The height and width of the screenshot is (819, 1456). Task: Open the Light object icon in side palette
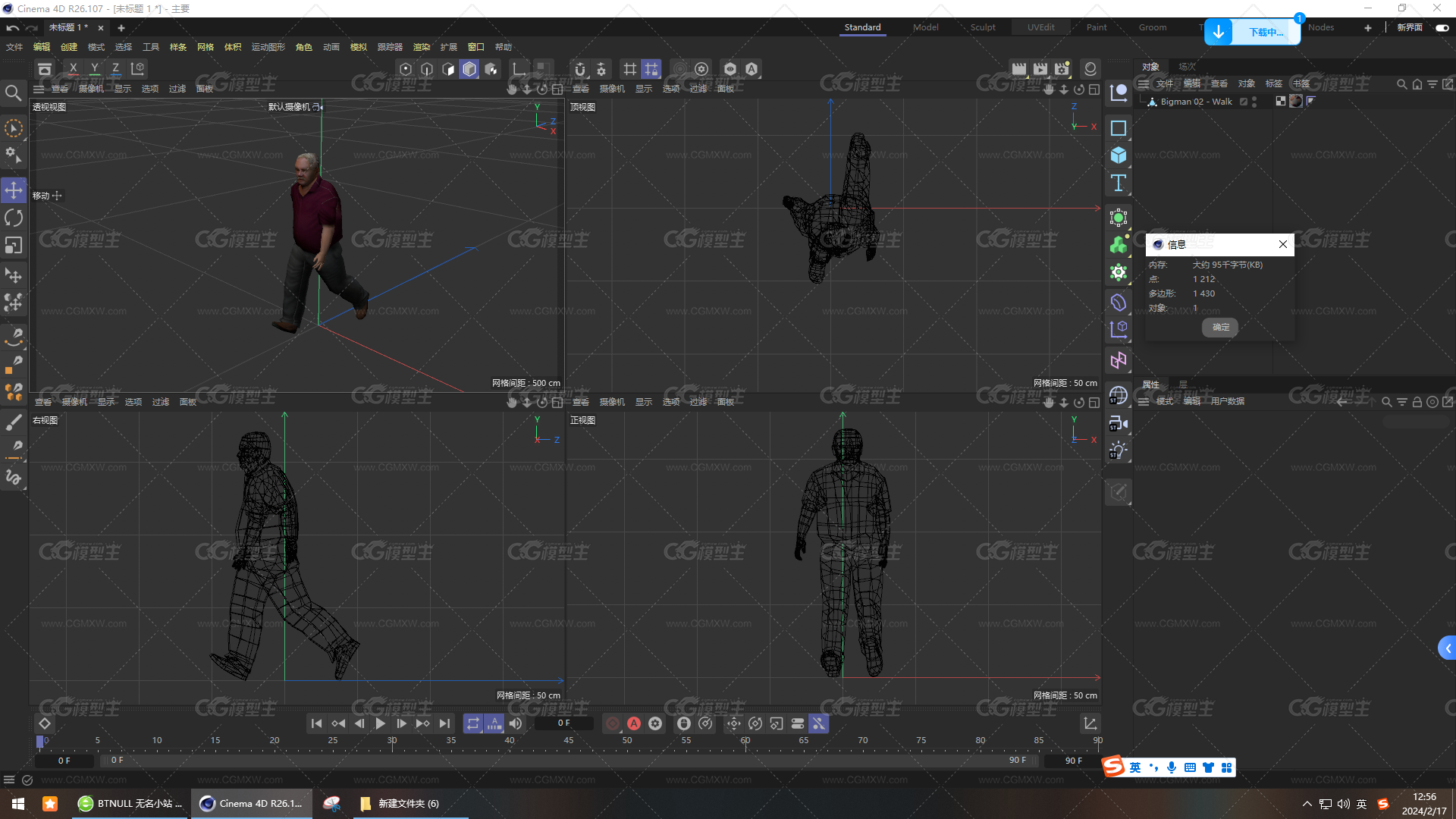coord(1119,450)
